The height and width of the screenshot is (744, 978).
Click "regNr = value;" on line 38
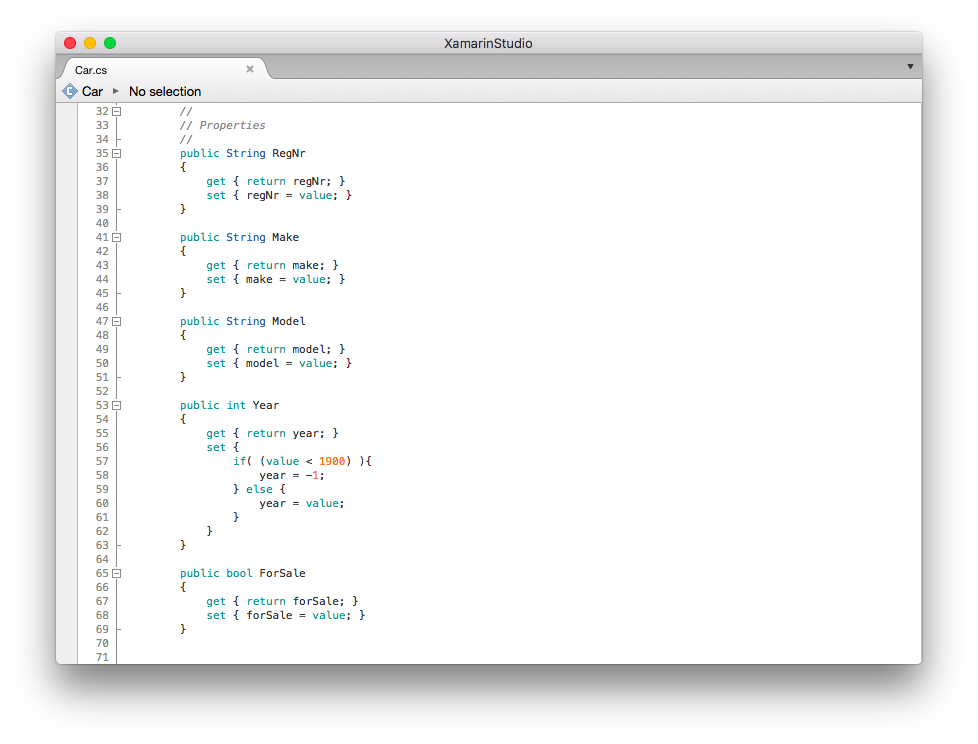tap(292, 196)
